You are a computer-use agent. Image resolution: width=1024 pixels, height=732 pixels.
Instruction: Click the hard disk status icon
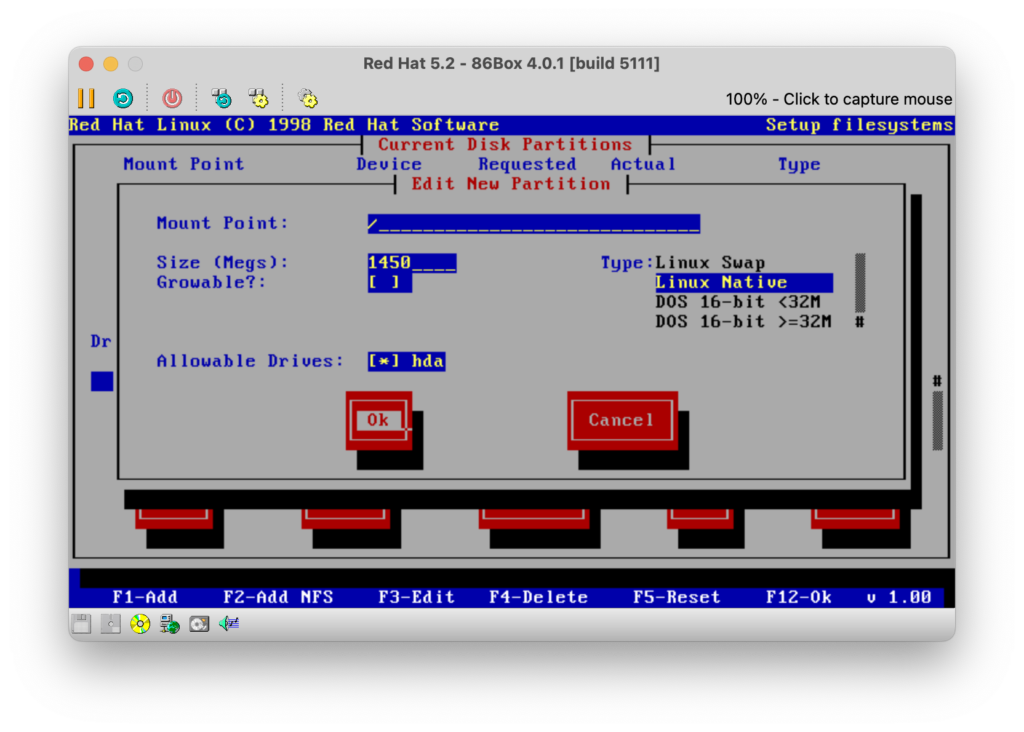(x=199, y=624)
